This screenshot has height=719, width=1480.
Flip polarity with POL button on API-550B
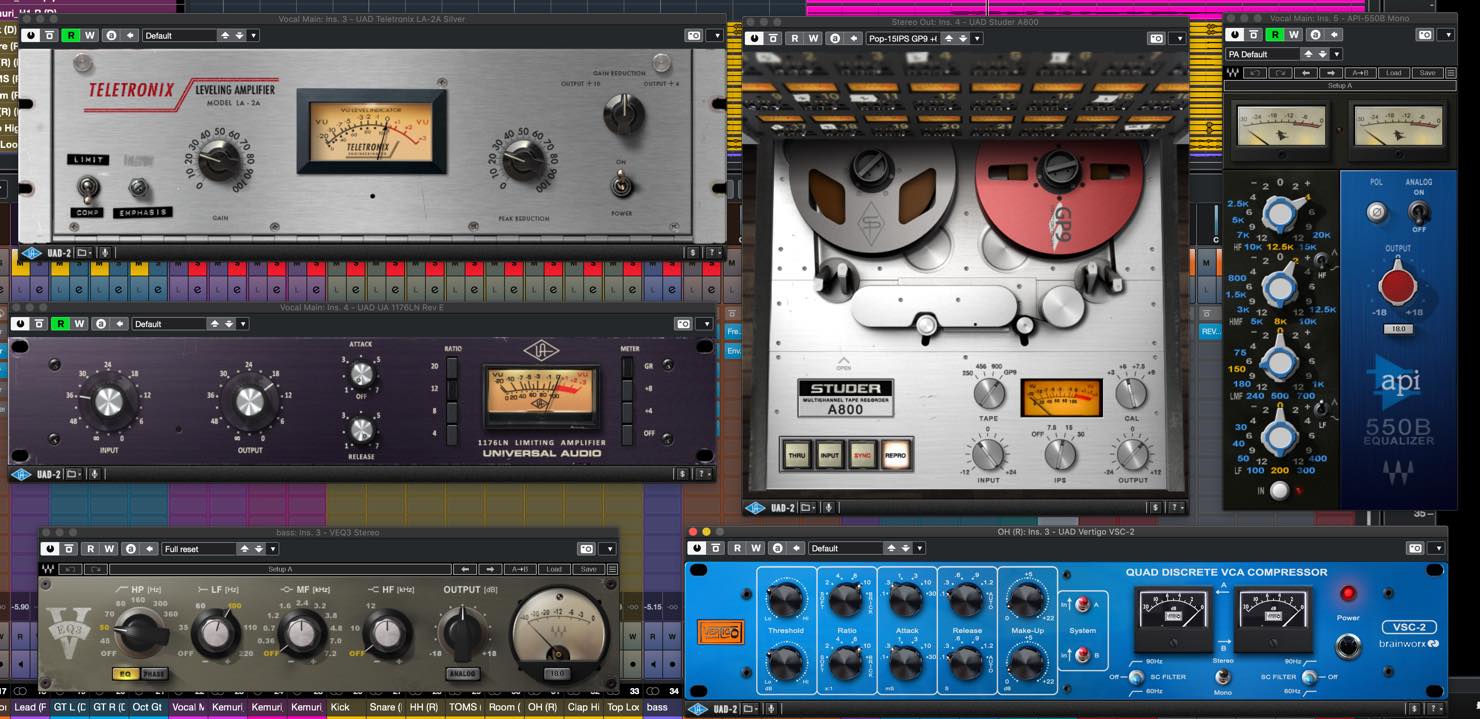tap(1376, 212)
